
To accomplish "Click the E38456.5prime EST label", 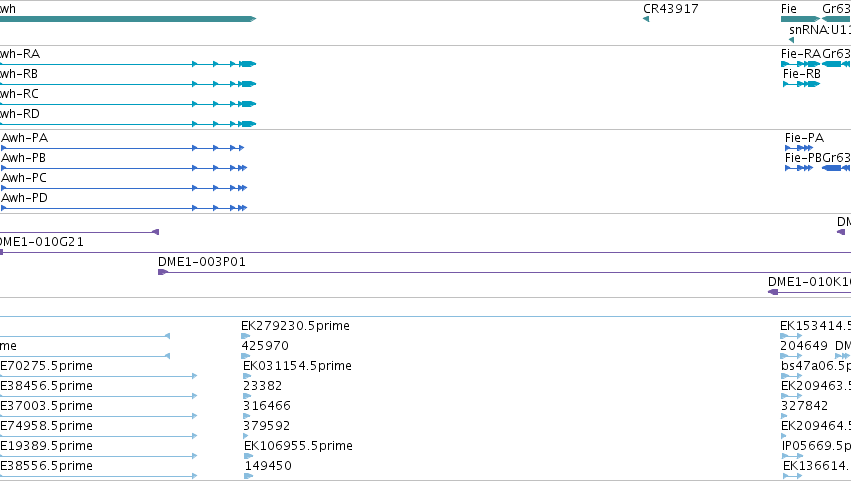I will point(47,386).
